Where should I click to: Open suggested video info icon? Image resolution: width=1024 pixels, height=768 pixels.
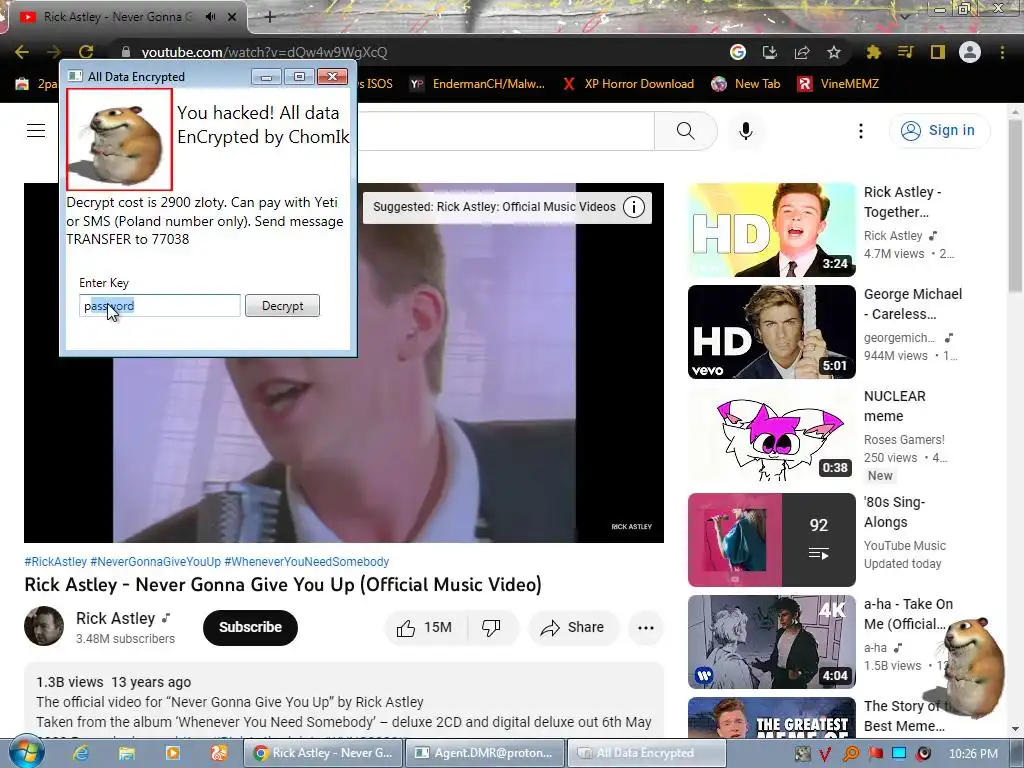tap(633, 207)
